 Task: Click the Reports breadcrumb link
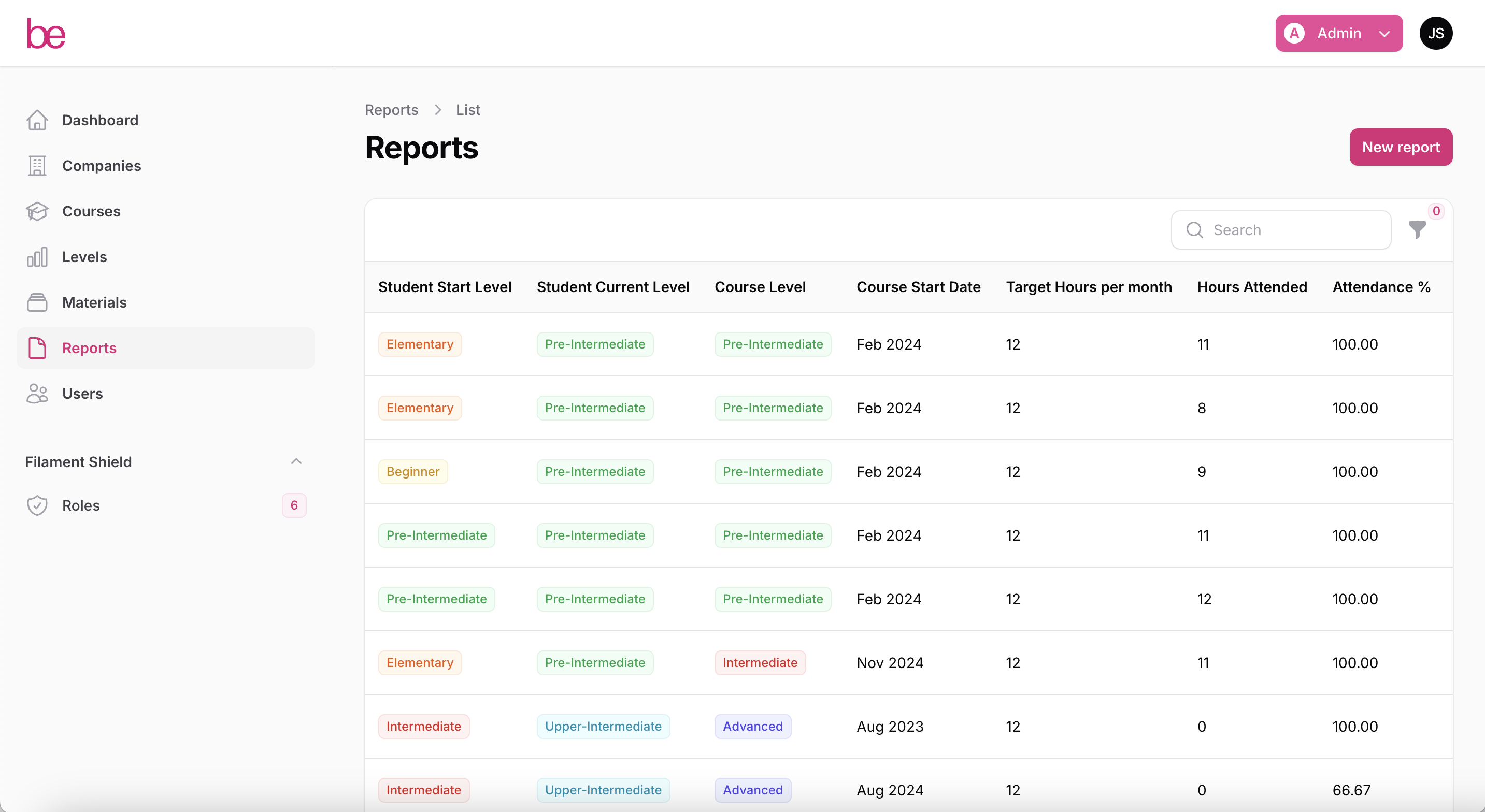[391, 109]
